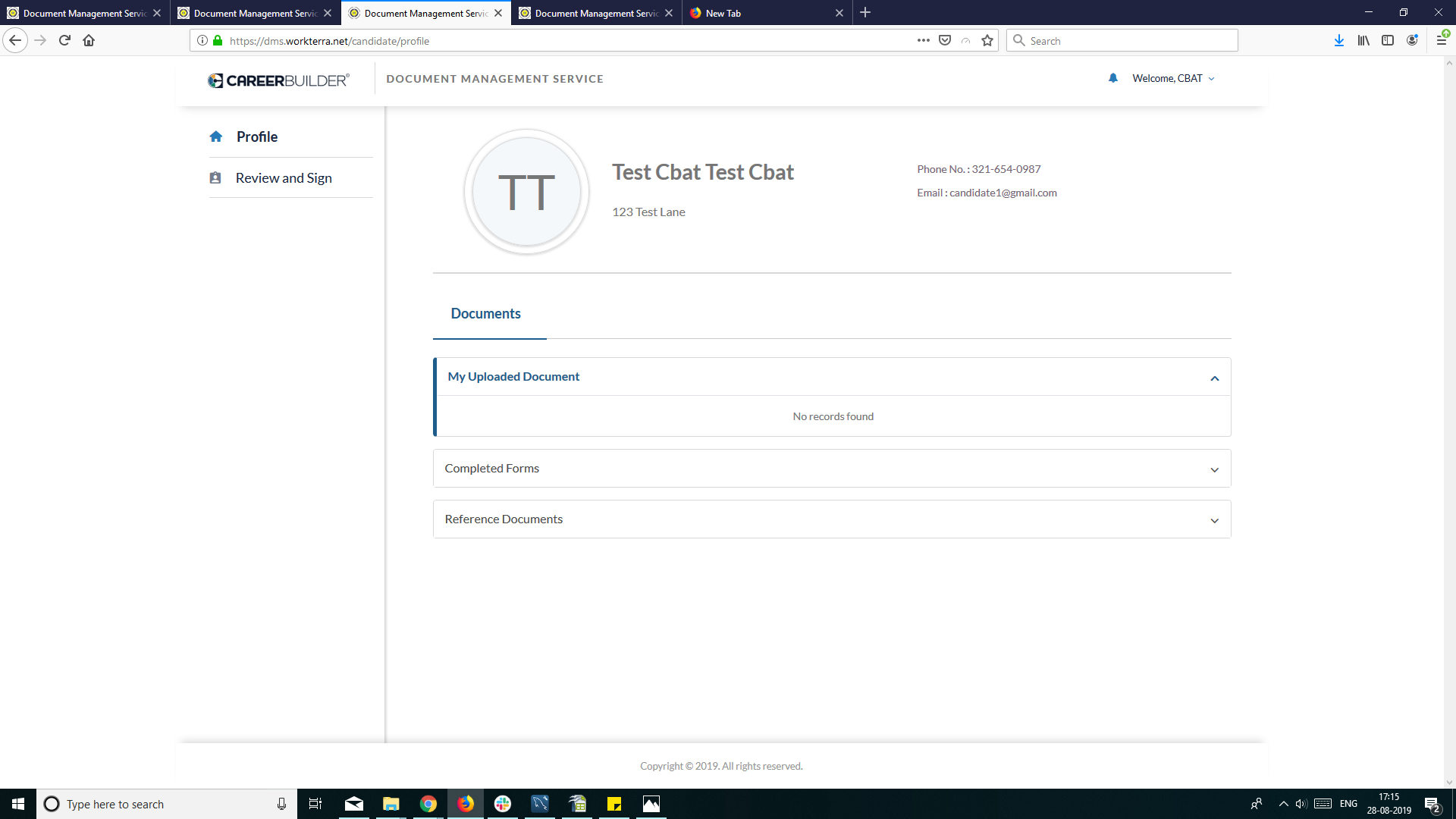Click the green padlock security icon
This screenshot has height=819, width=1456.
click(218, 40)
